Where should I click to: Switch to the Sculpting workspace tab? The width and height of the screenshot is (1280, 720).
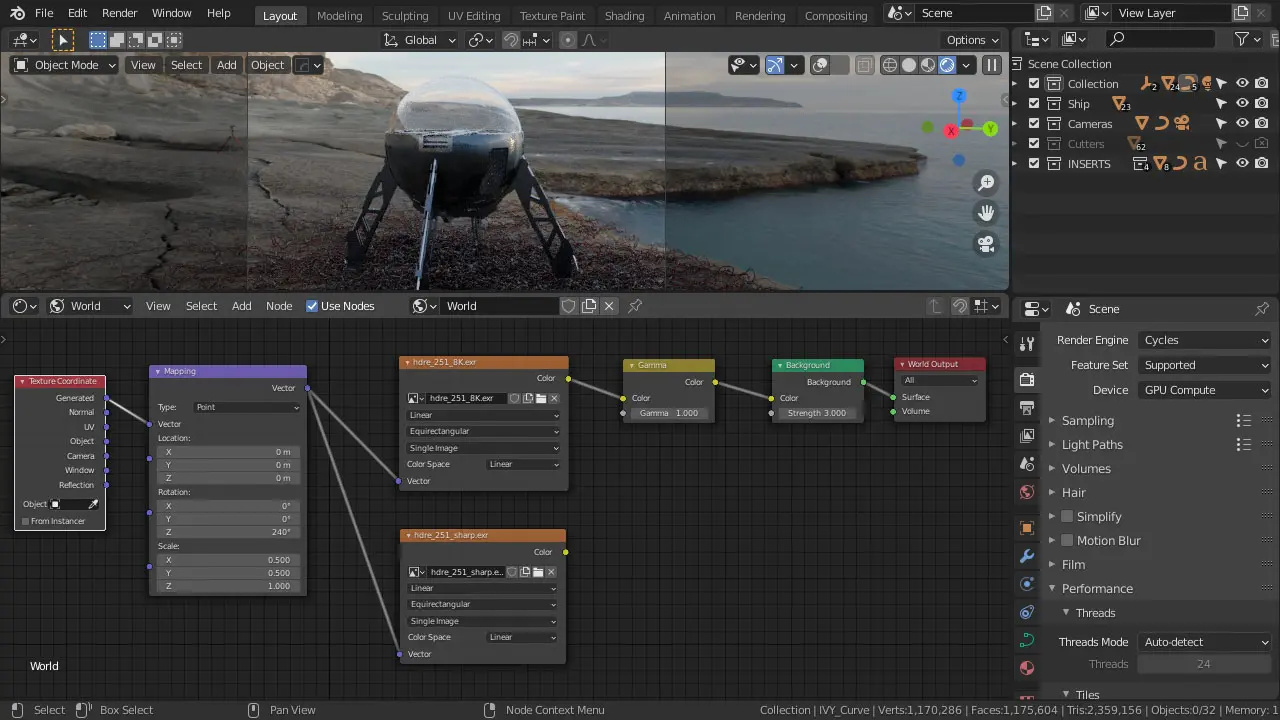click(405, 15)
